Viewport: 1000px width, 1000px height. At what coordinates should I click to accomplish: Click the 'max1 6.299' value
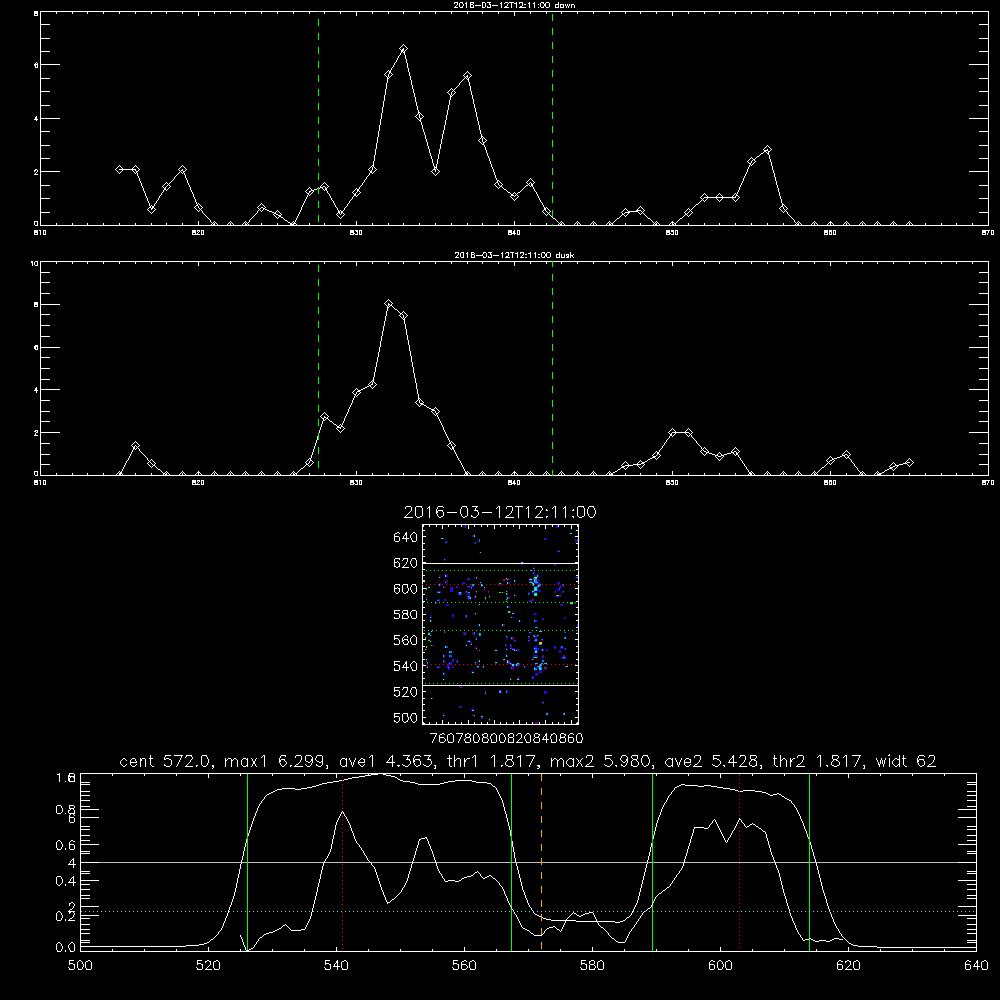click(273, 761)
